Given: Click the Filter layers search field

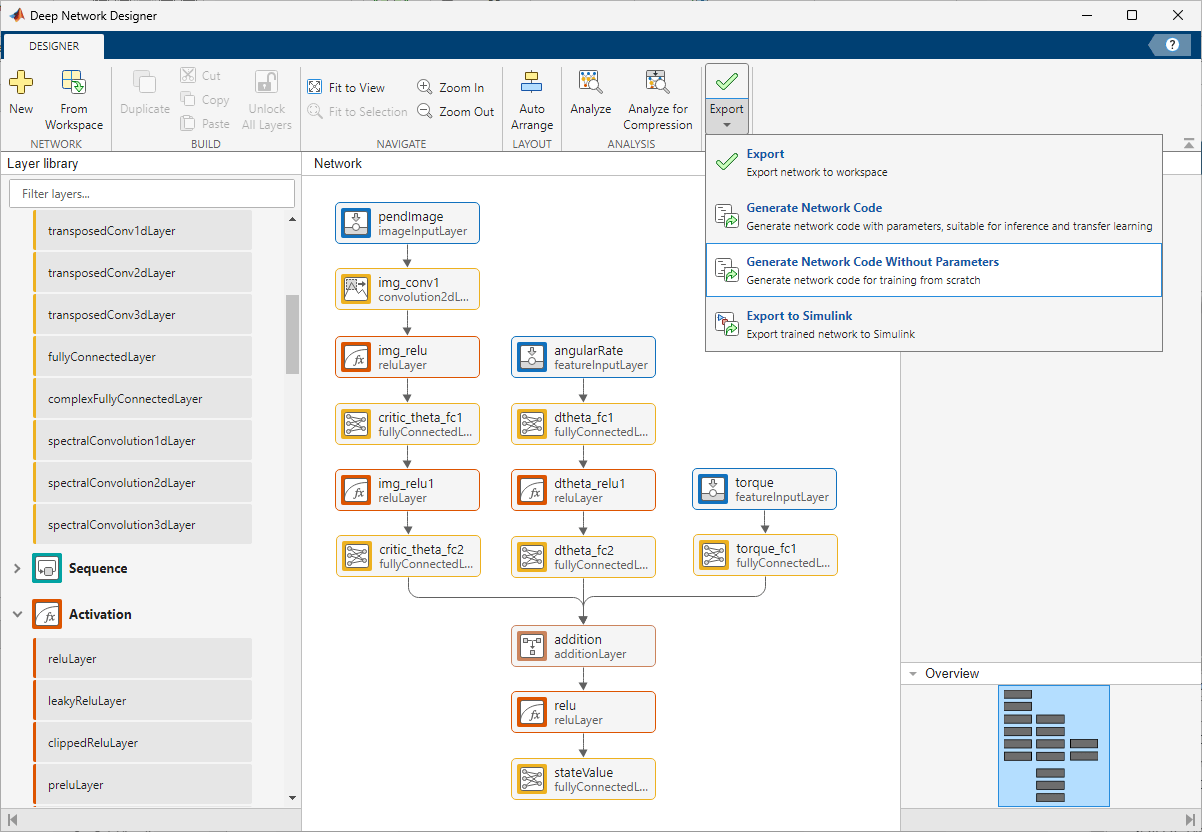Looking at the screenshot, I should coord(152,193).
